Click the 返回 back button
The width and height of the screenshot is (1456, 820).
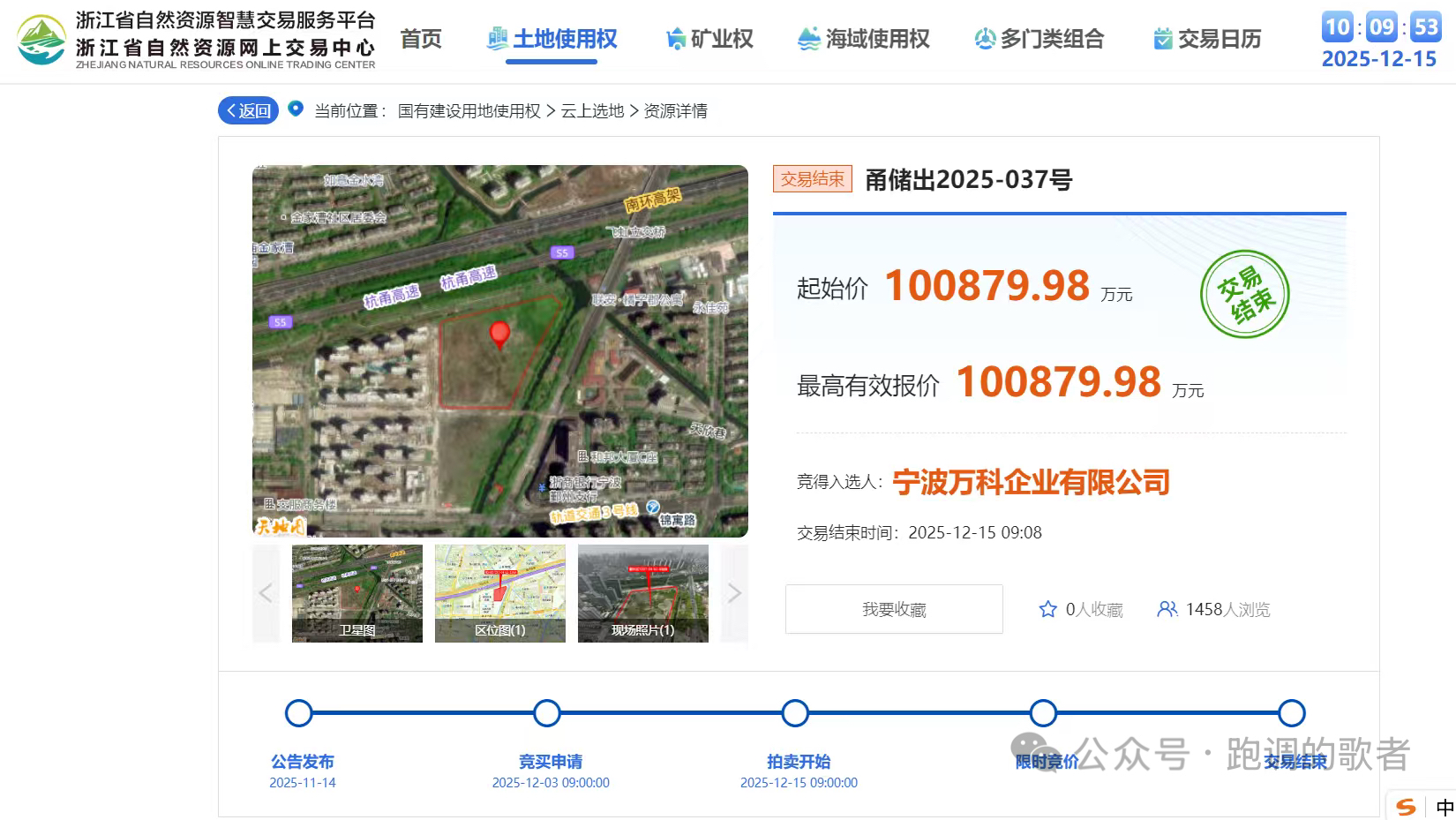tap(248, 110)
